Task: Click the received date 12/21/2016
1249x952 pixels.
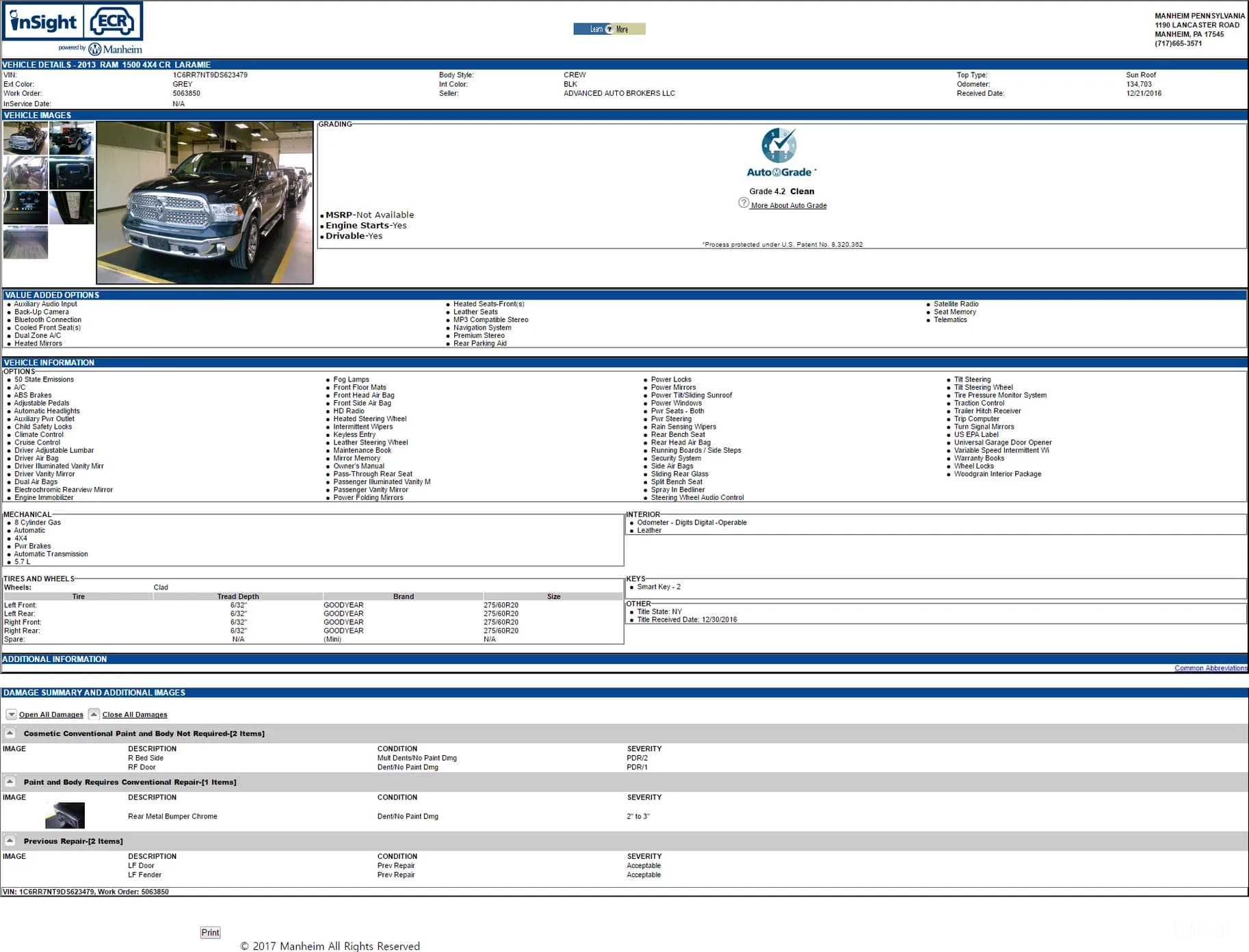Action: tap(1144, 94)
